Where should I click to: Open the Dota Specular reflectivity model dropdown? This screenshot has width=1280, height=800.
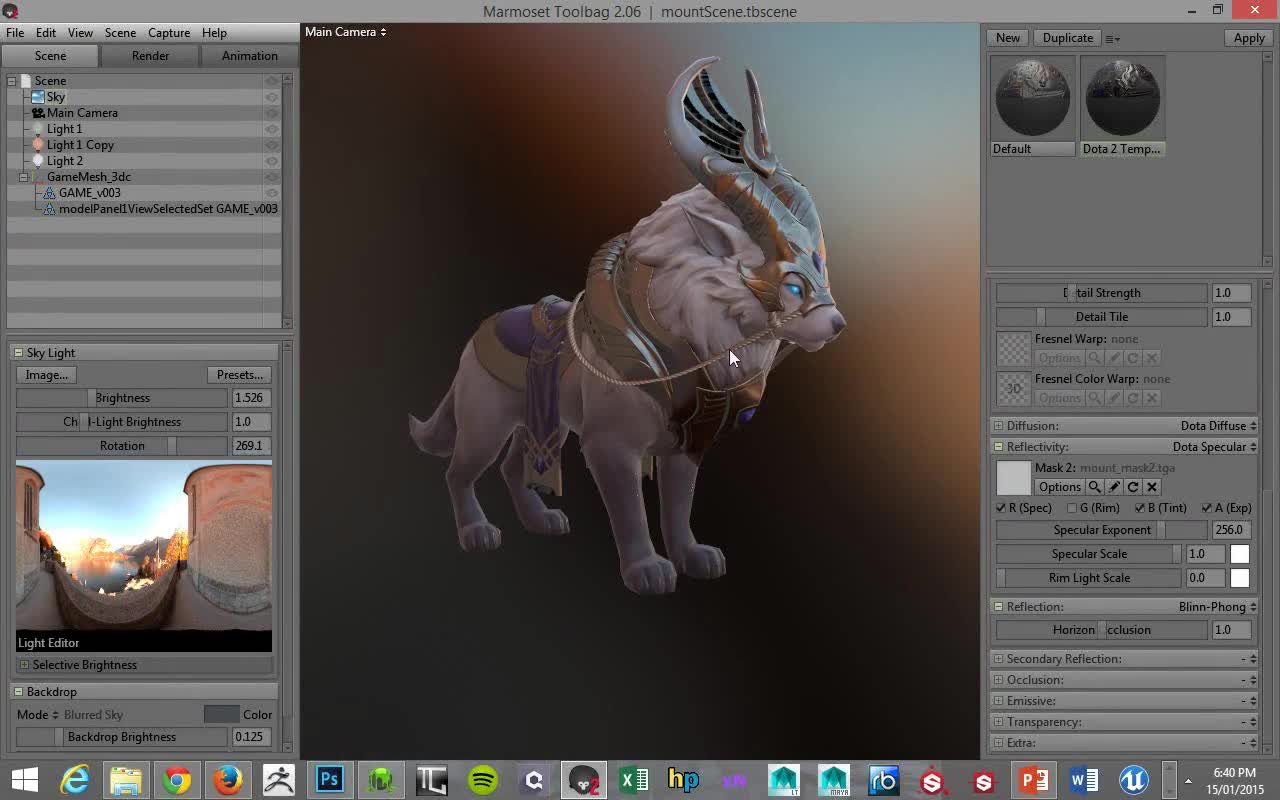coord(1214,447)
